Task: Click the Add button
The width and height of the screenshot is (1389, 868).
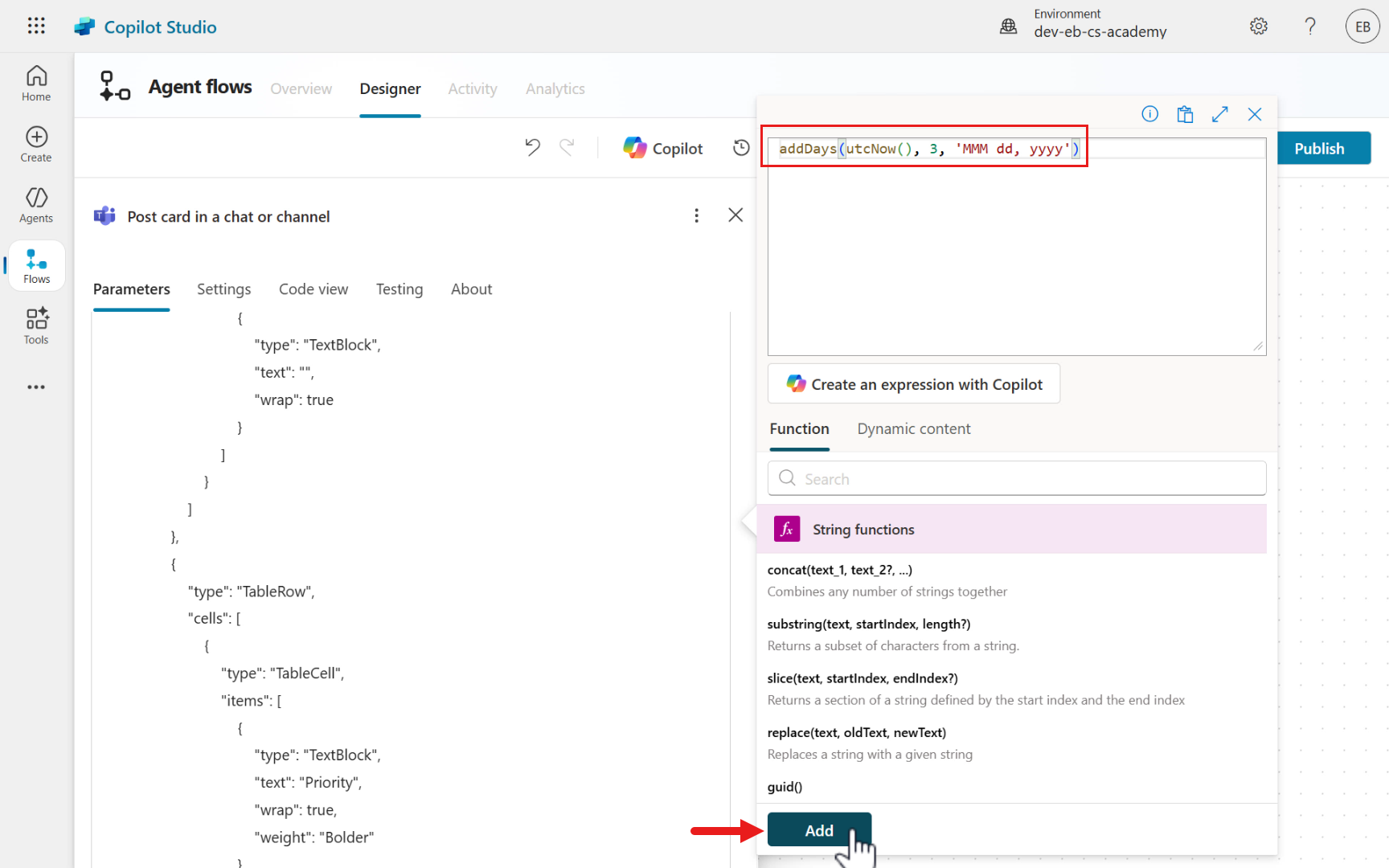Action: point(818,830)
